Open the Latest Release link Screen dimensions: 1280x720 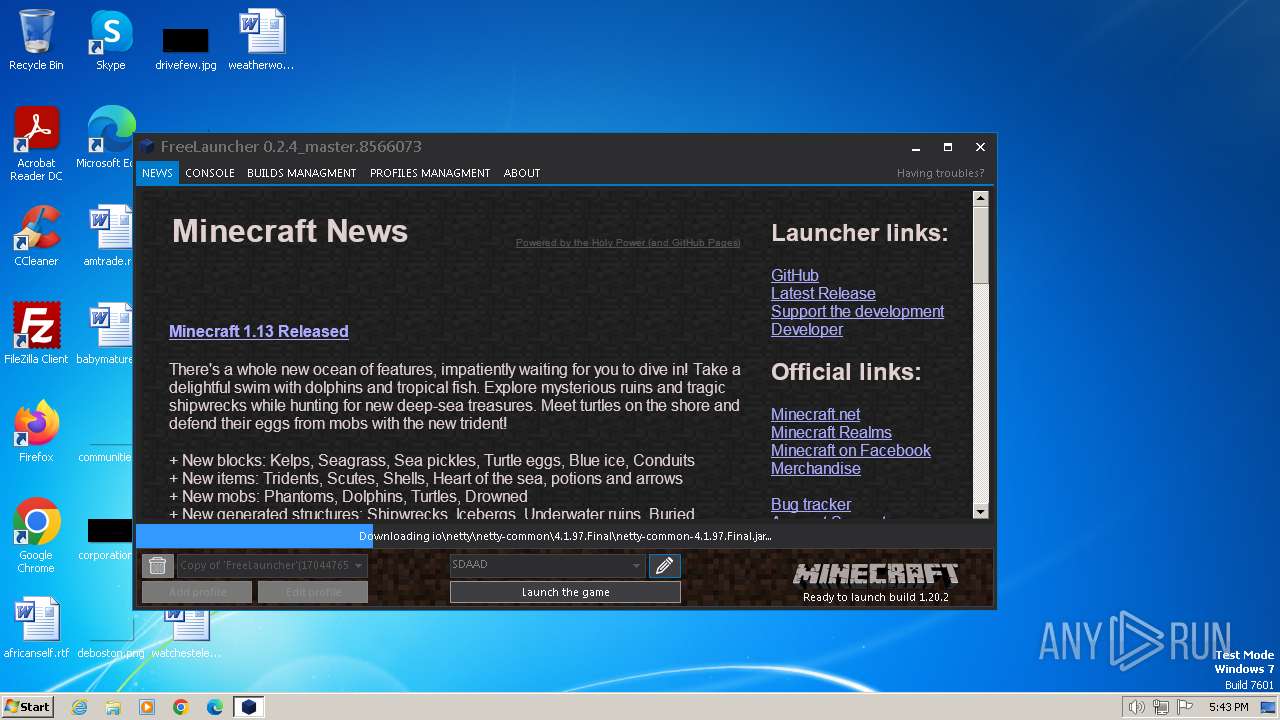pyautogui.click(x=823, y=293)
